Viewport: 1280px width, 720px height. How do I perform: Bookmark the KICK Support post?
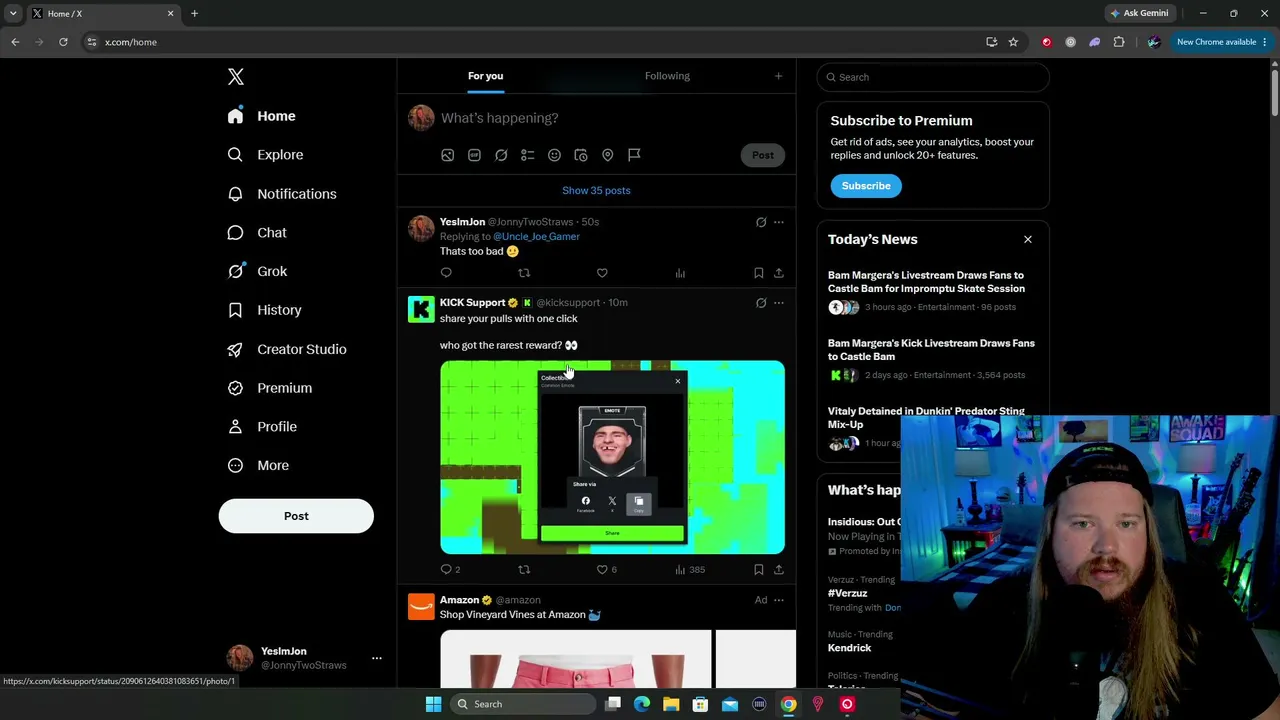click(759, 570)
